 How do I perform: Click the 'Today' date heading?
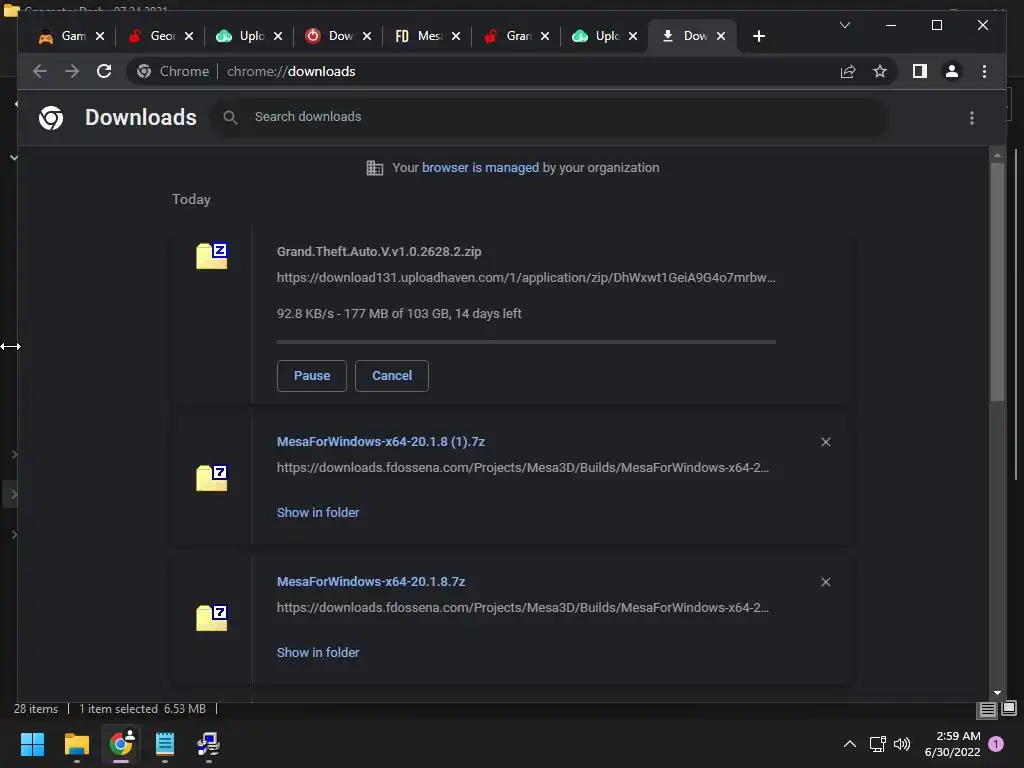pyautogui.click(x=191, y=199)
